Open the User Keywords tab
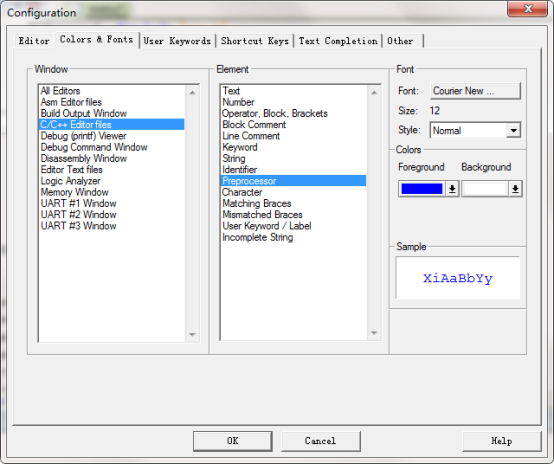Viewport: 554px width, 464px height. click(177, 41)
